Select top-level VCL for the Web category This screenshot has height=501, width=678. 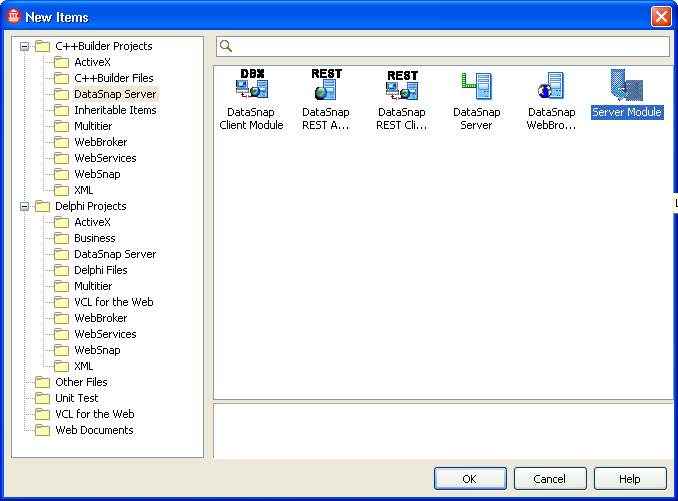[x=95, y=414]
